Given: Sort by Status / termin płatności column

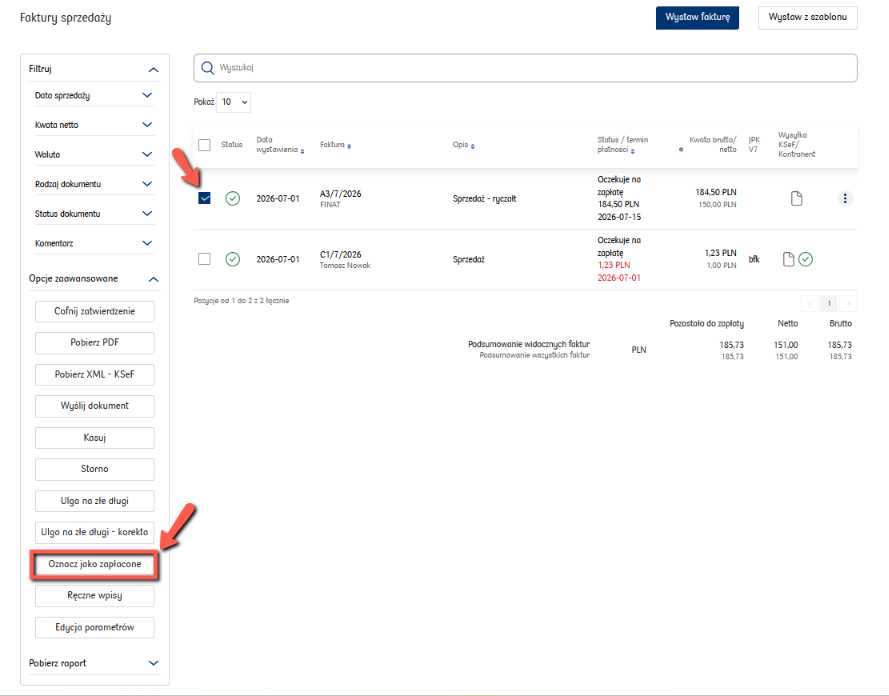Looking at the screenshot, I should (632, 151).
